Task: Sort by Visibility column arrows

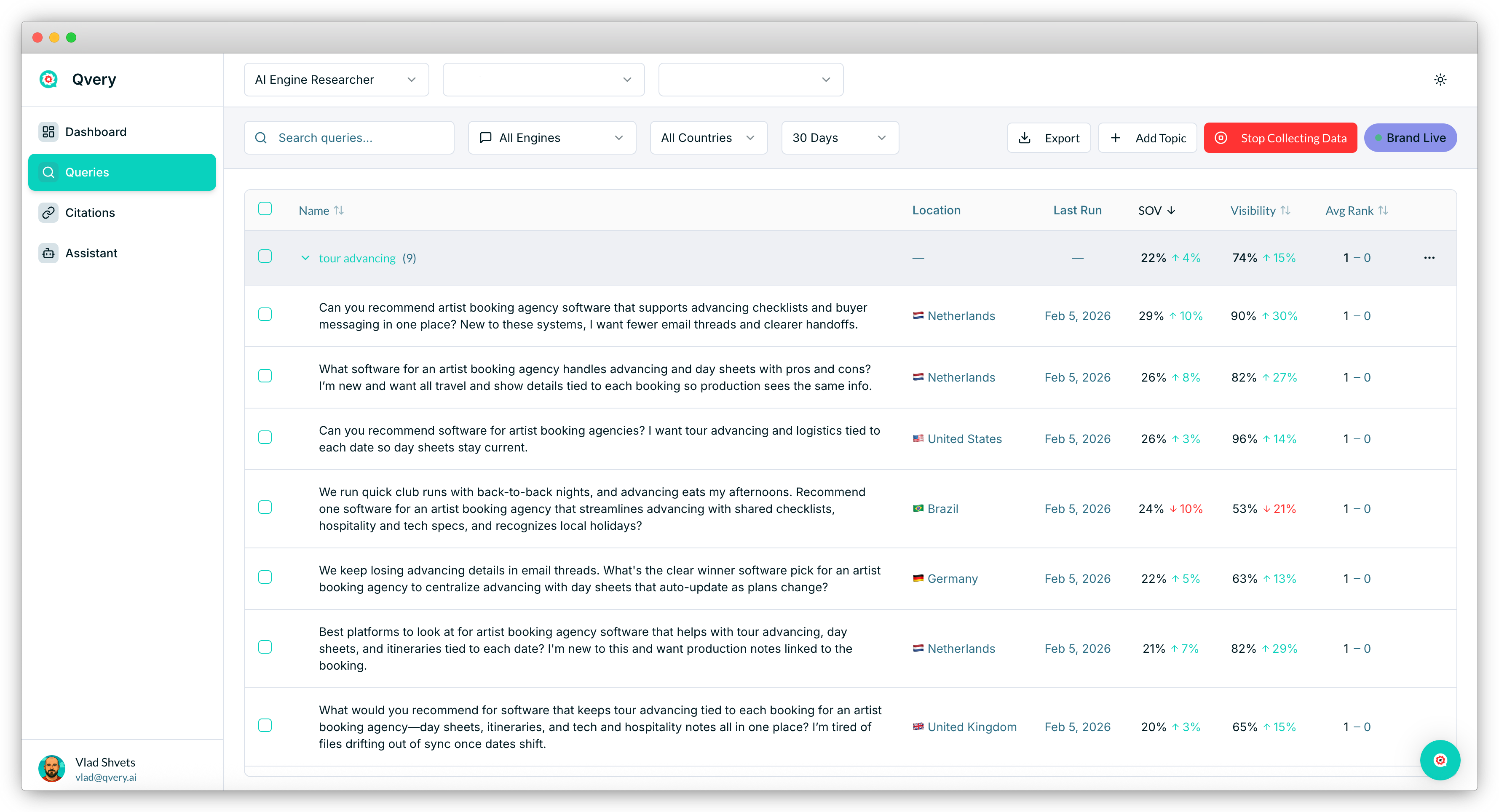Action: 1285,211
